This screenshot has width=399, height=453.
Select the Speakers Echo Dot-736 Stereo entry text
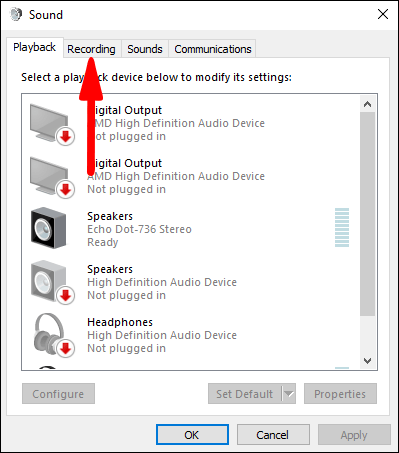(x=139, y=229)
